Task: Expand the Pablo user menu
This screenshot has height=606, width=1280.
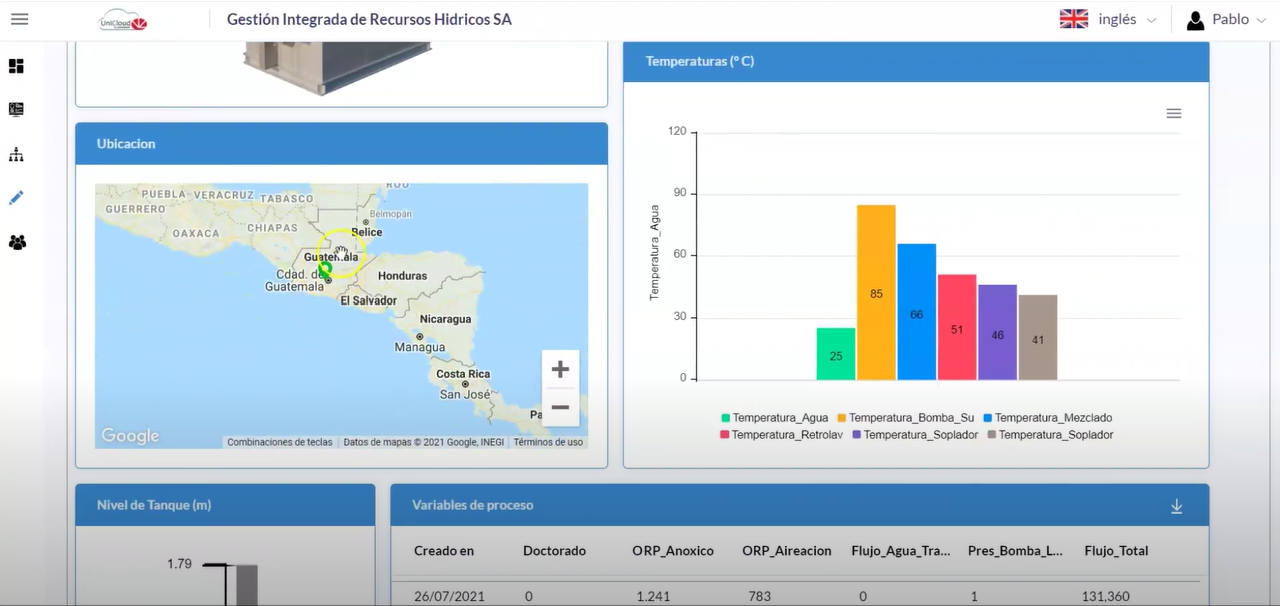Action: tap(1239, 19)
